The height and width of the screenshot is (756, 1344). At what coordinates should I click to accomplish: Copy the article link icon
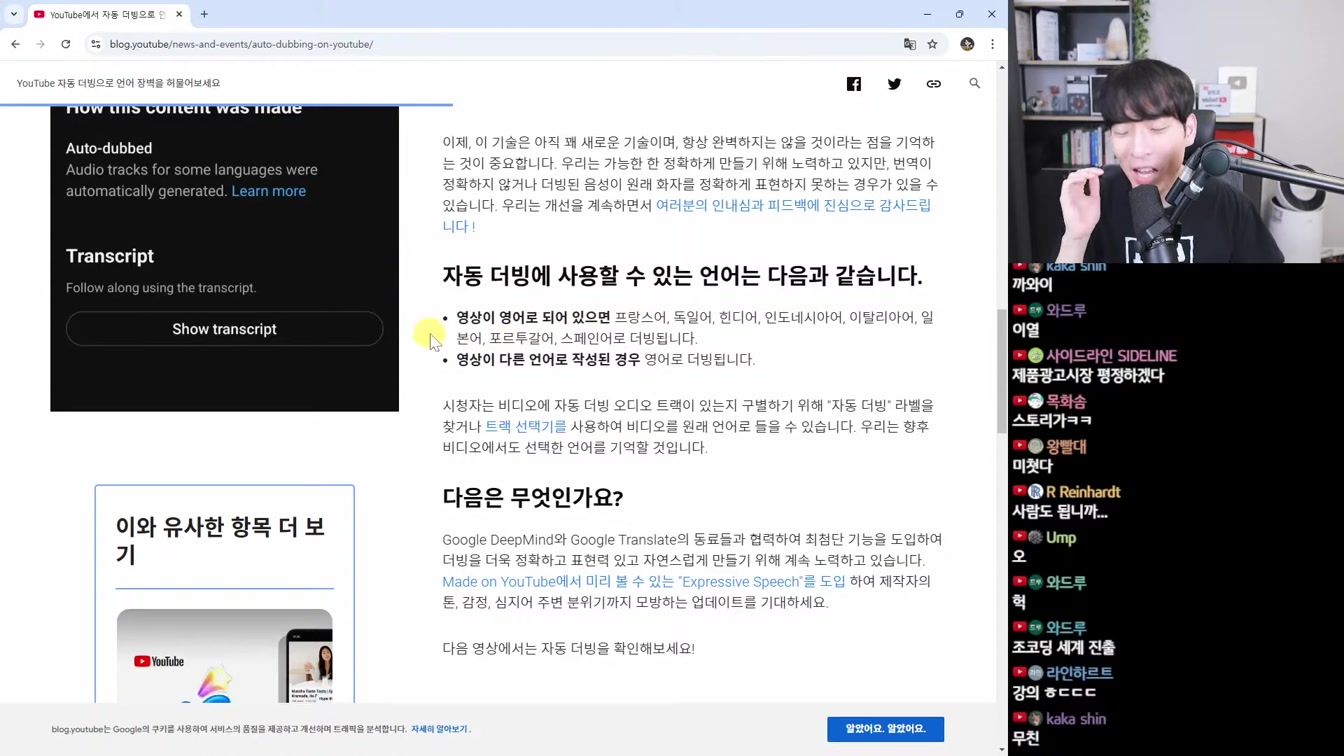click(934, 84)
